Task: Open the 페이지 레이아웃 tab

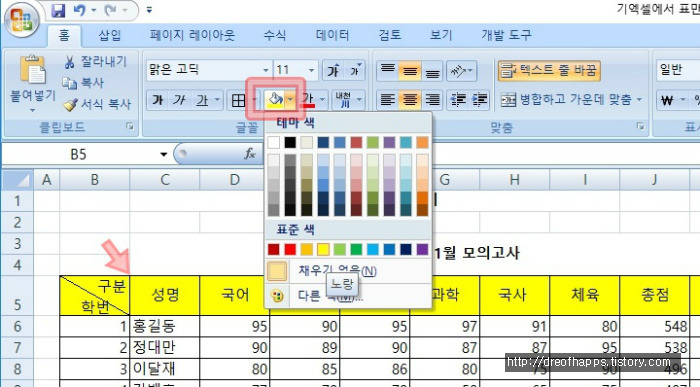Action: [192, 35]
